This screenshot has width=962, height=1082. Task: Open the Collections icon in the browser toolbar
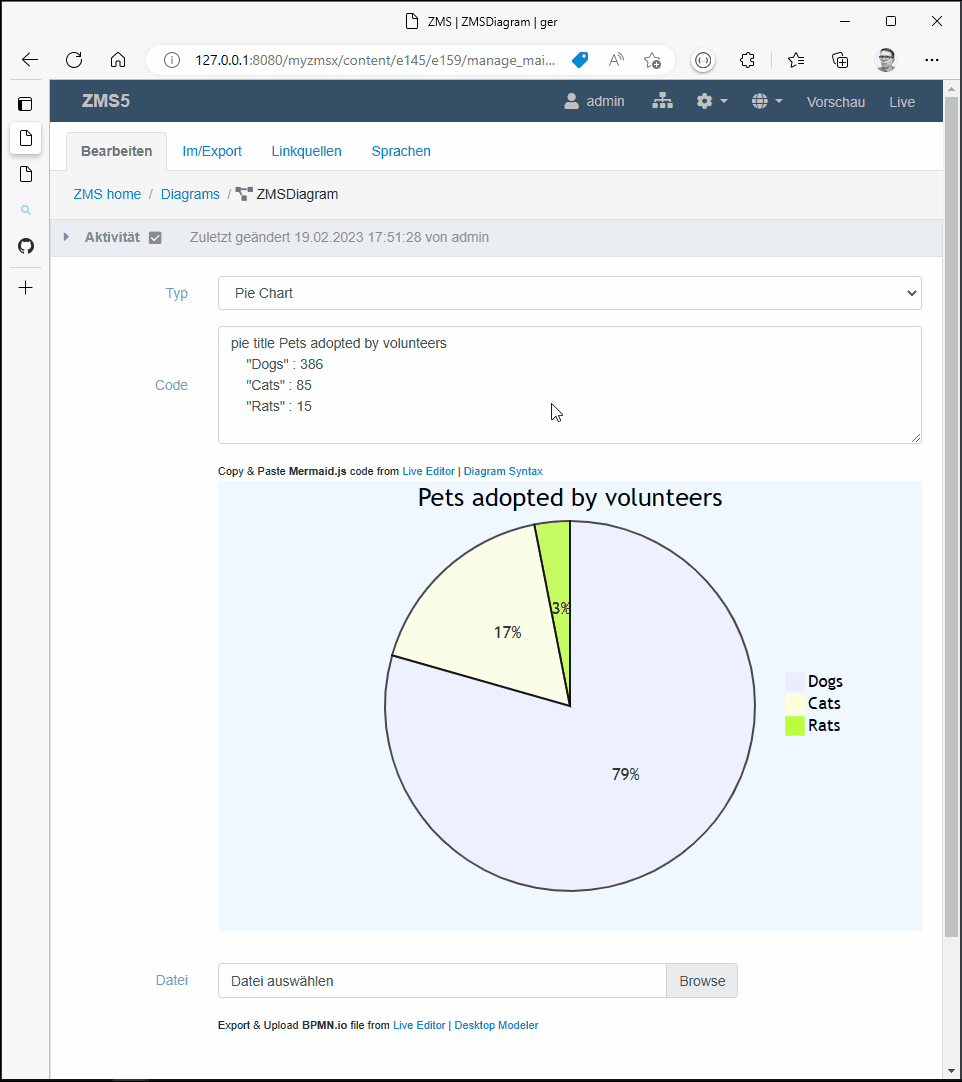840,60
